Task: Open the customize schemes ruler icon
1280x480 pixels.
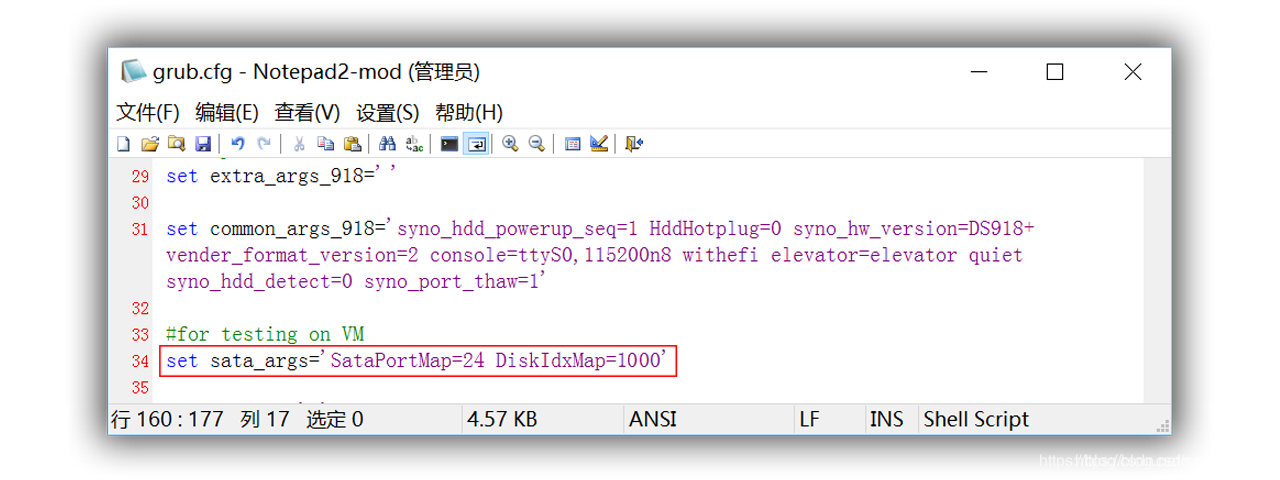Action: [x=599, y=144]
